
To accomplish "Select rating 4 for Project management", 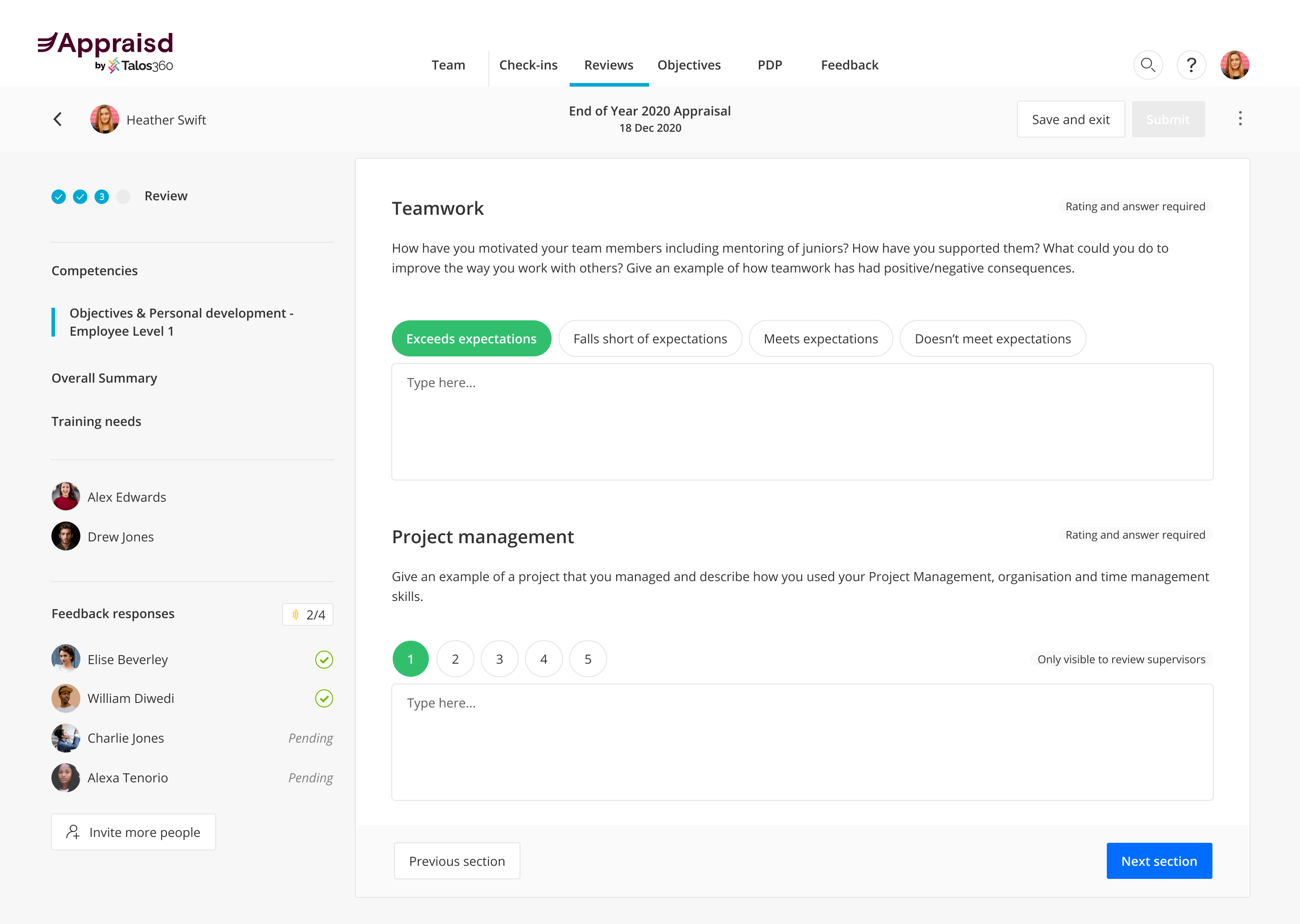I will 543,659.
